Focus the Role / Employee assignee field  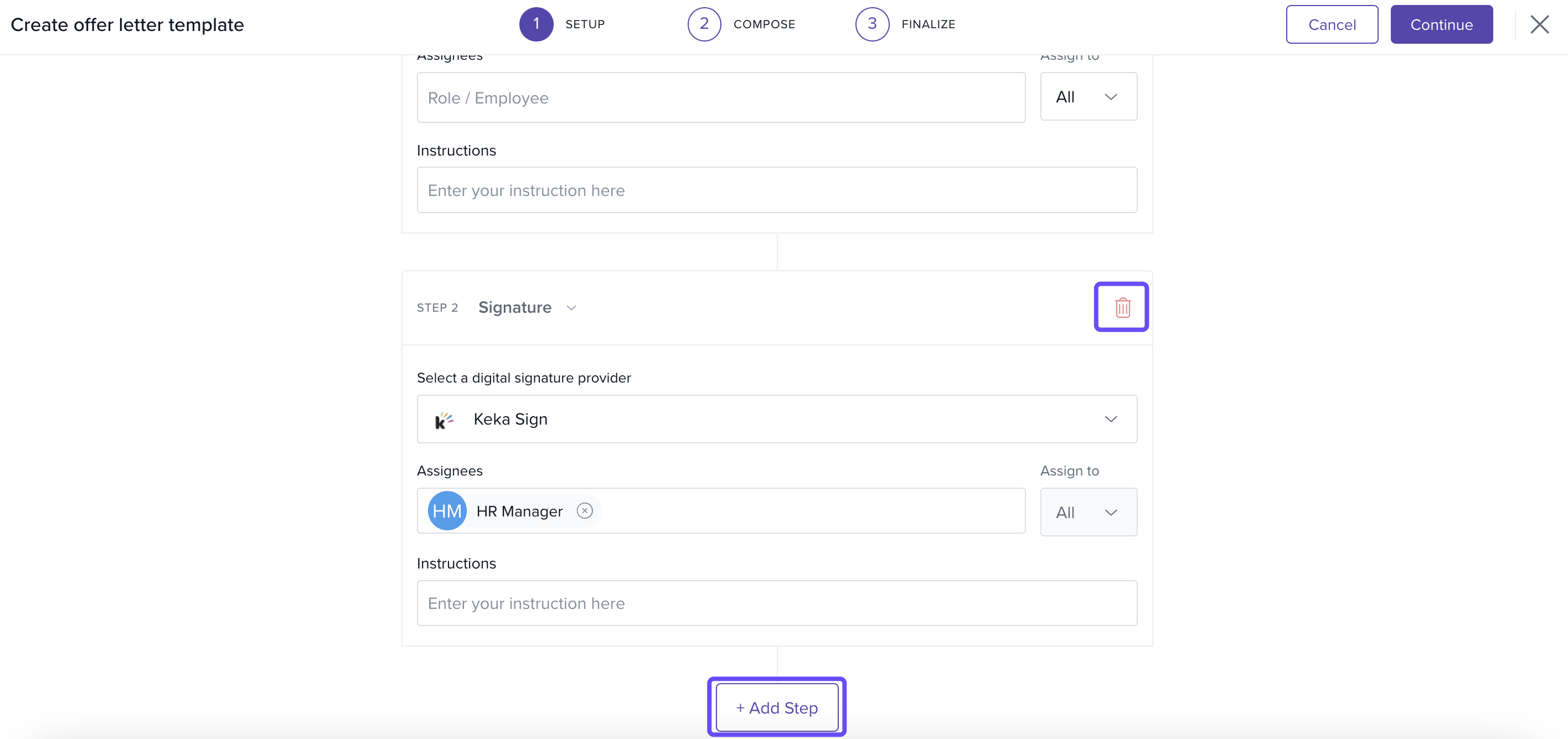721,98
